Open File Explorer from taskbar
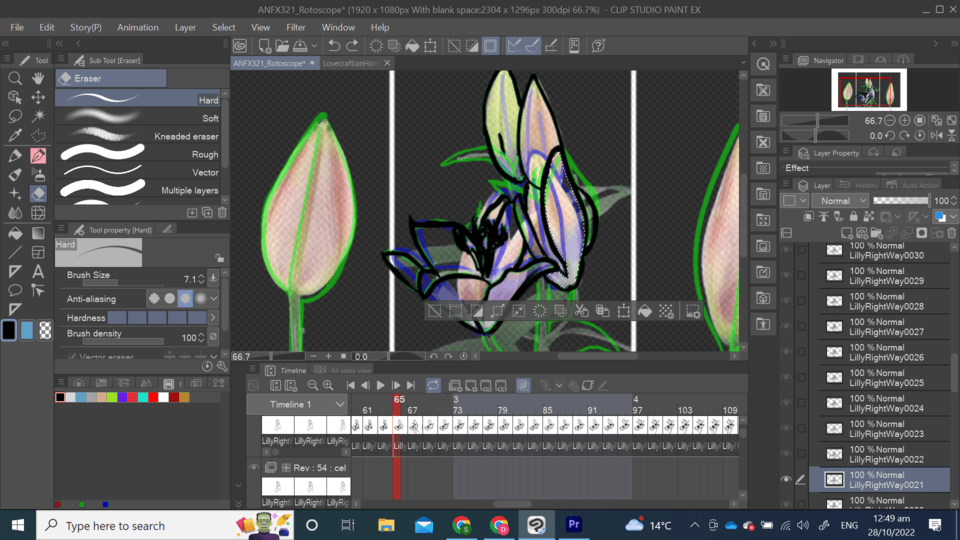This screenshot has width=960, height=540. 386,525
